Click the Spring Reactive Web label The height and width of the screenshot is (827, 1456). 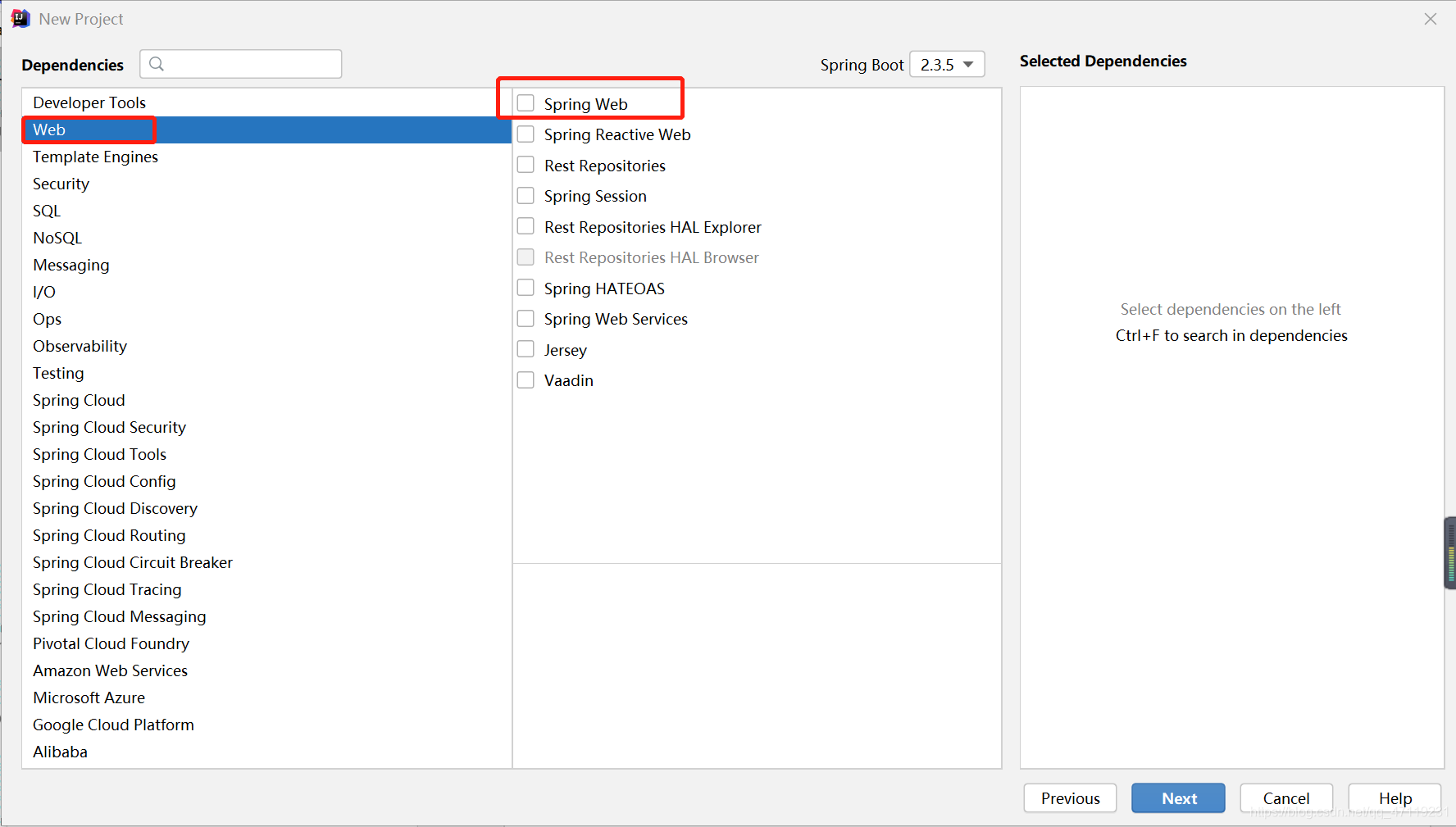click(x=617, y=134)
